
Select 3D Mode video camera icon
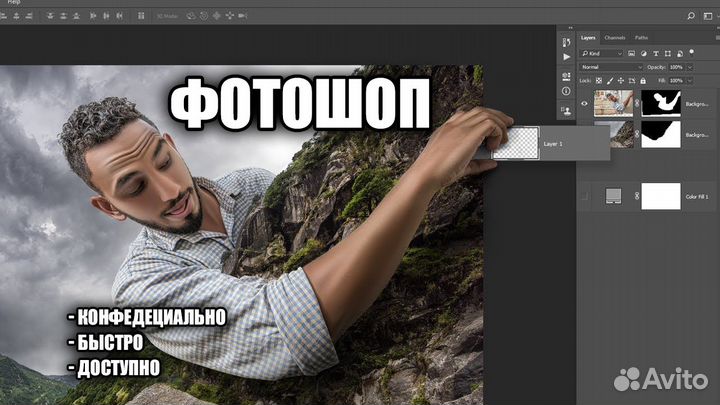242,16
